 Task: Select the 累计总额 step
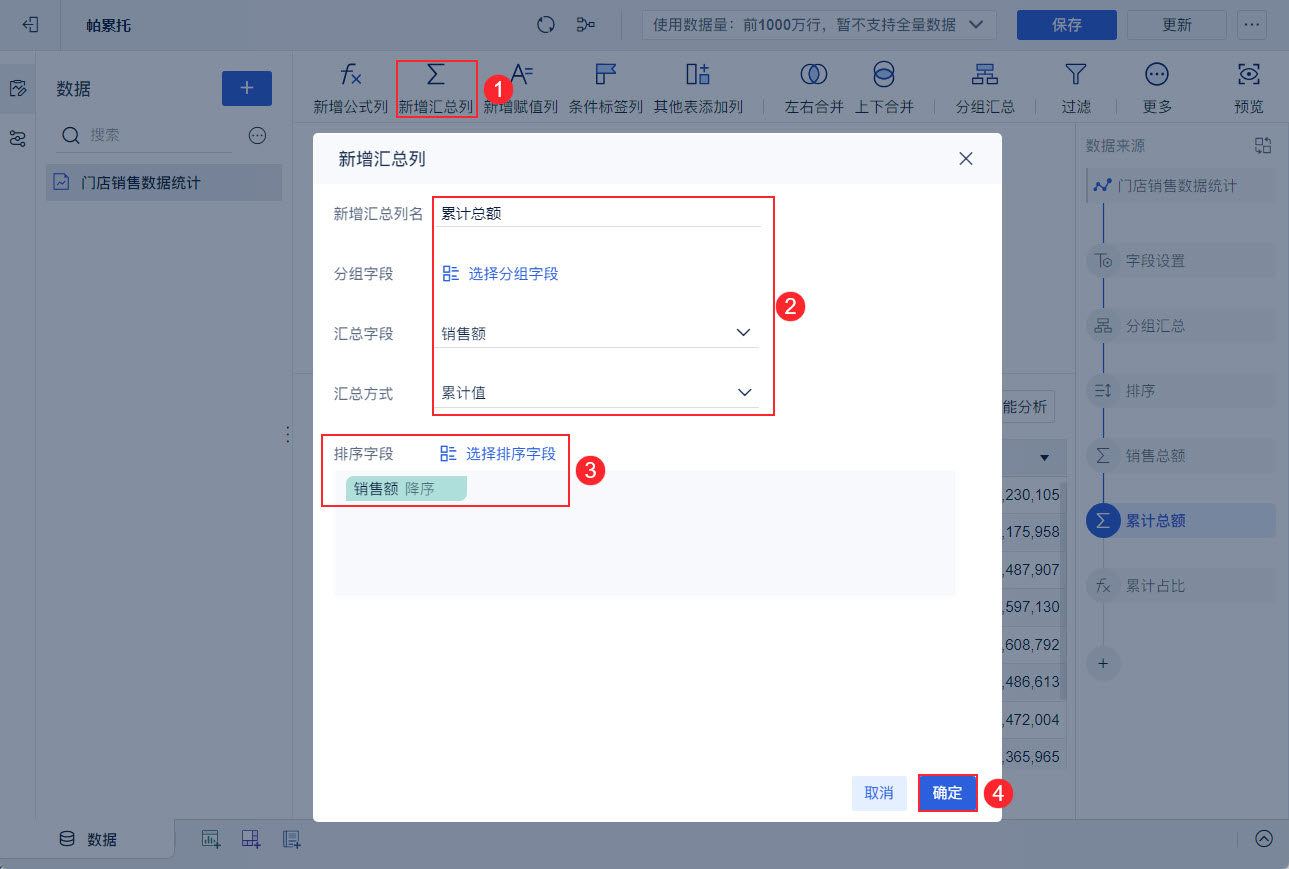click(1180, 521)
